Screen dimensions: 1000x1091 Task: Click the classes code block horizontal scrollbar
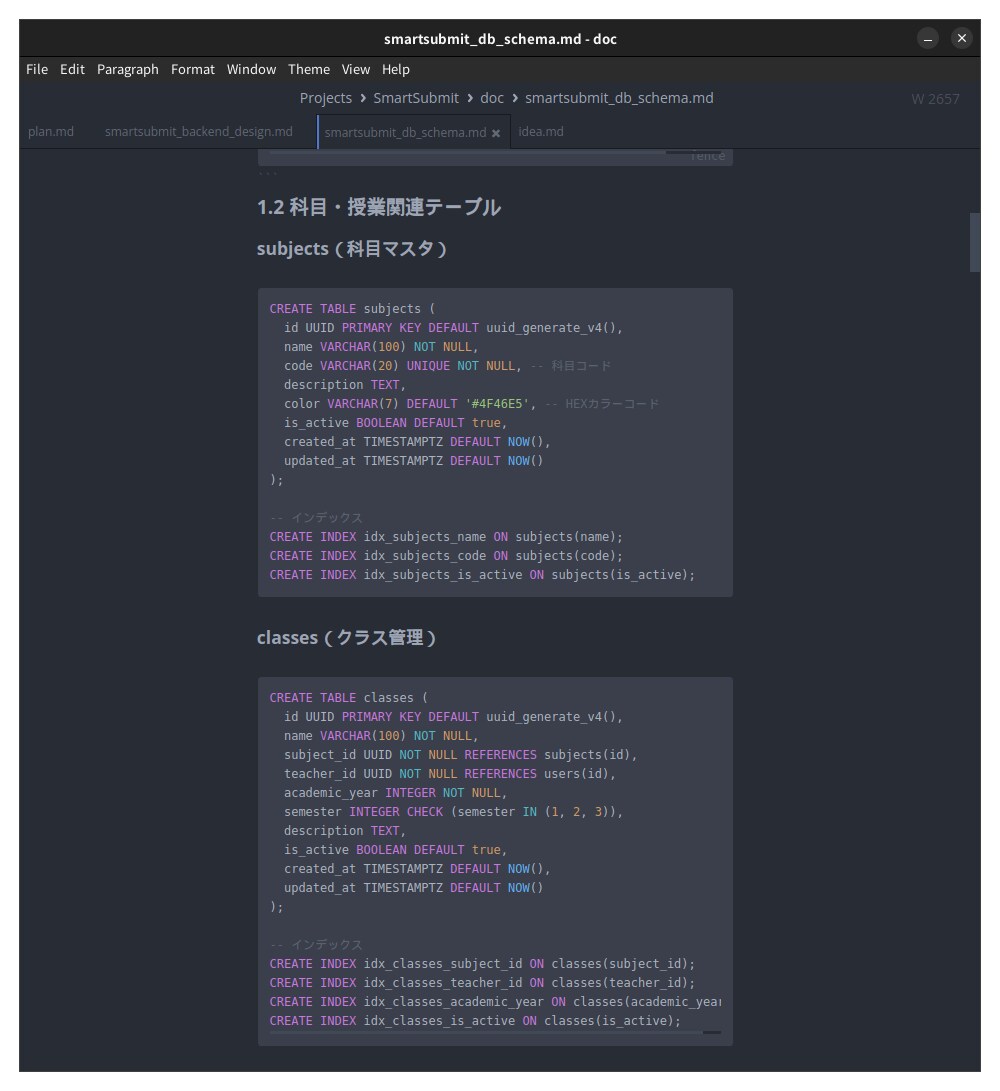[x=495, y=1033]
